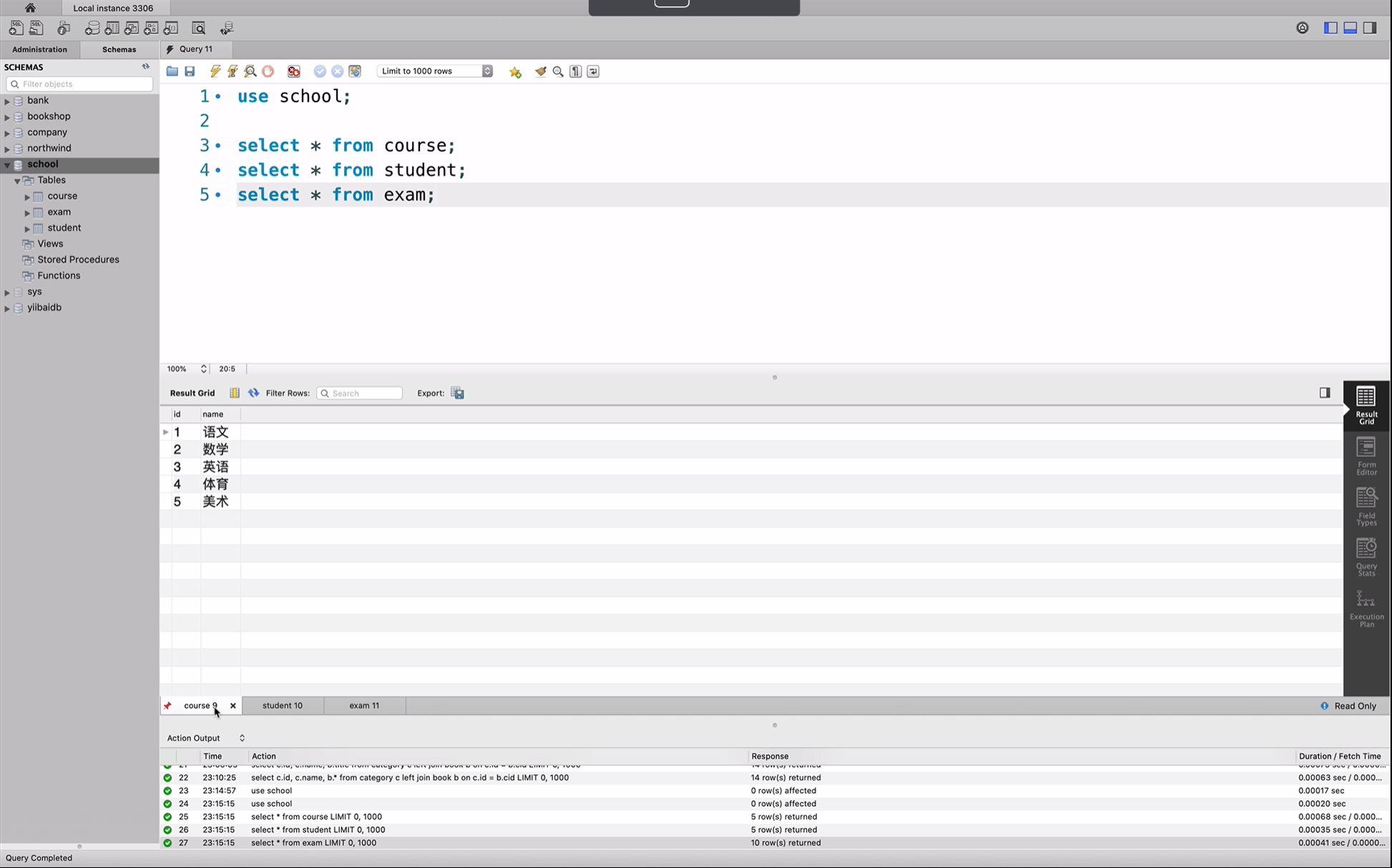Save the script with floppy icon
This screenshot has width=1392, height=868.
pos(190,71)
